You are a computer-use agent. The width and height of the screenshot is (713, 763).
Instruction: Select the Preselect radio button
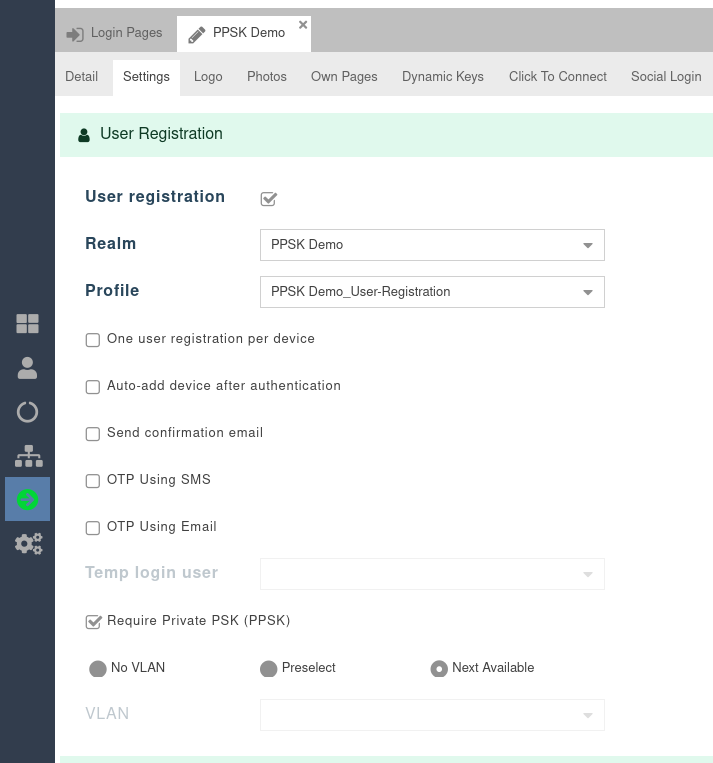click(x=268, y=668)
